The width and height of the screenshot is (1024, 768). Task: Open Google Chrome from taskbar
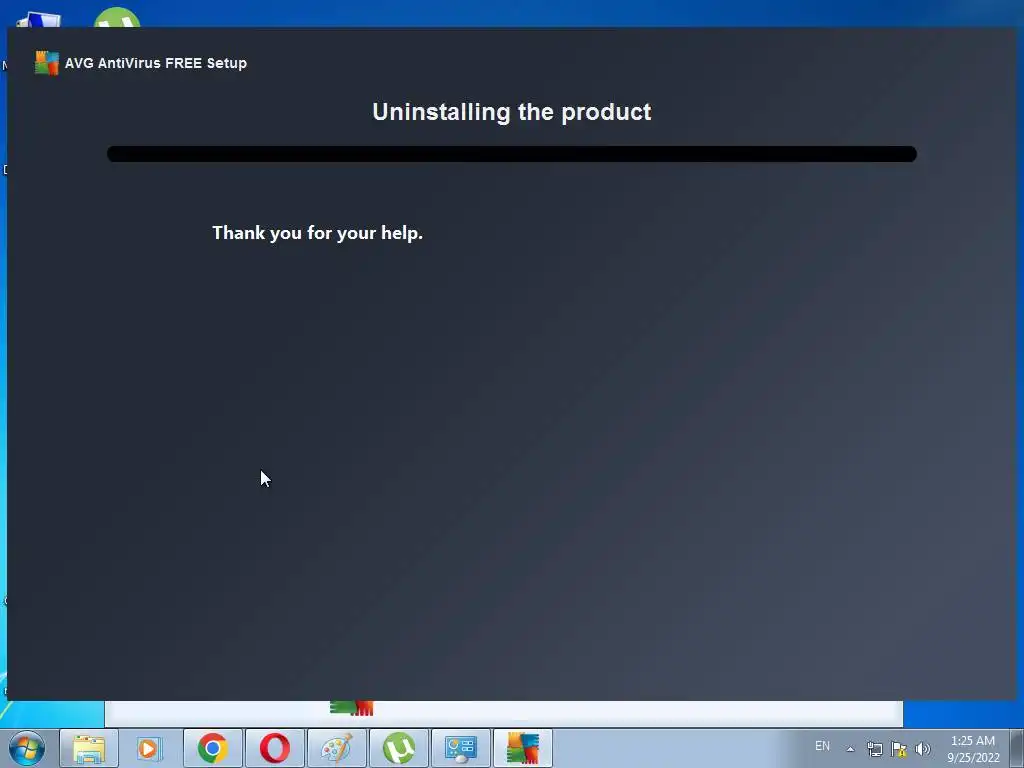tap(213, 748)
